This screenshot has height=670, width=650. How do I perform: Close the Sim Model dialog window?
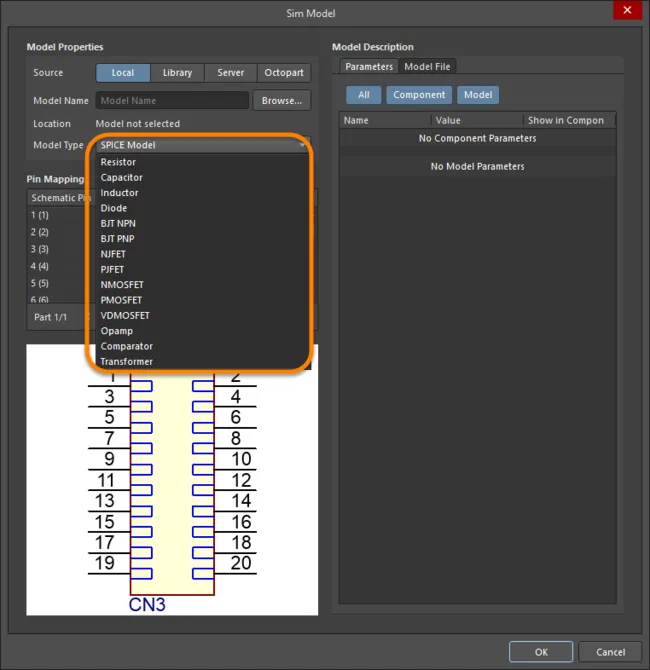627,10
